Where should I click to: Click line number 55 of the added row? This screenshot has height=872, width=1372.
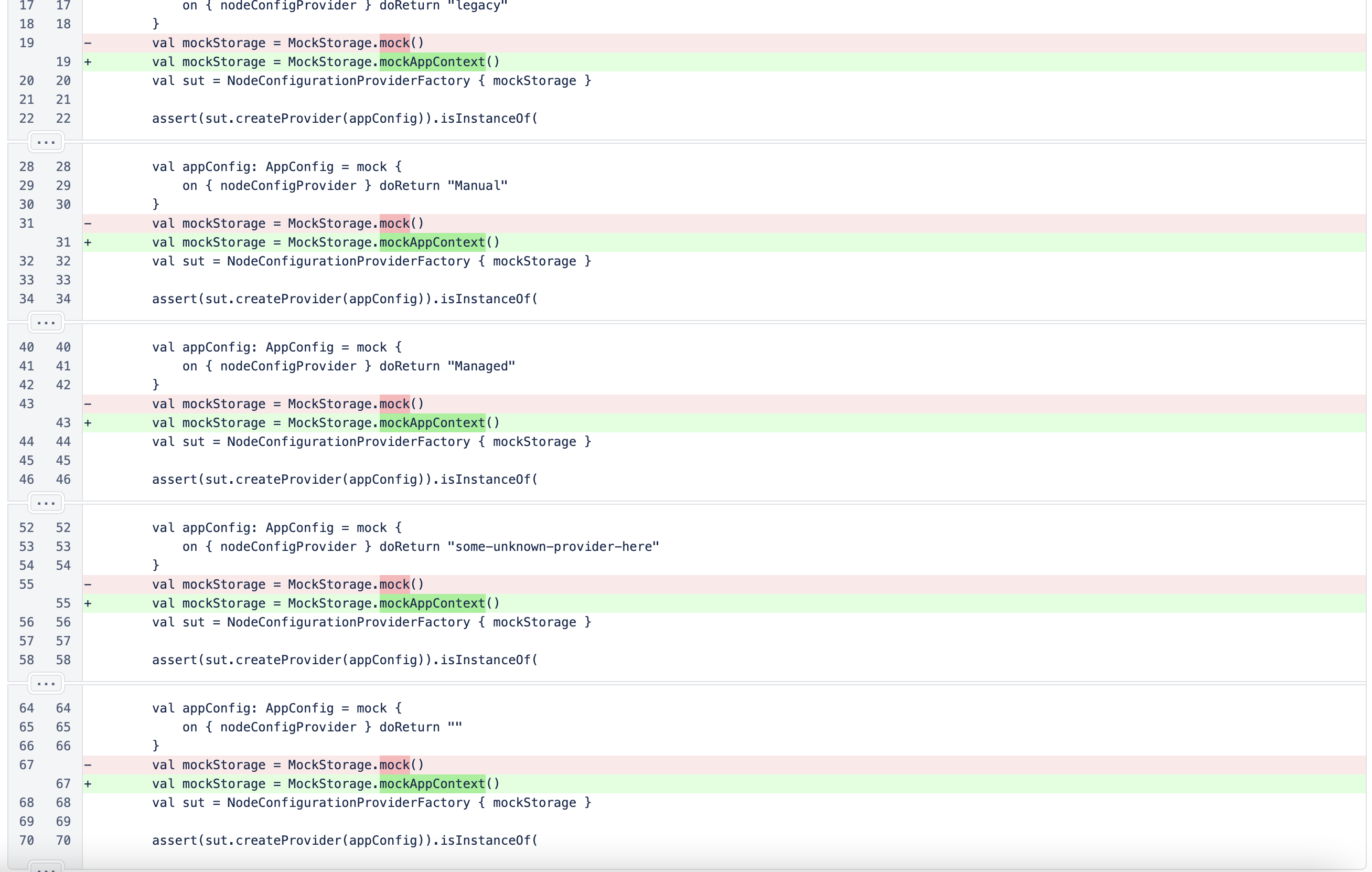pos(63,603)
